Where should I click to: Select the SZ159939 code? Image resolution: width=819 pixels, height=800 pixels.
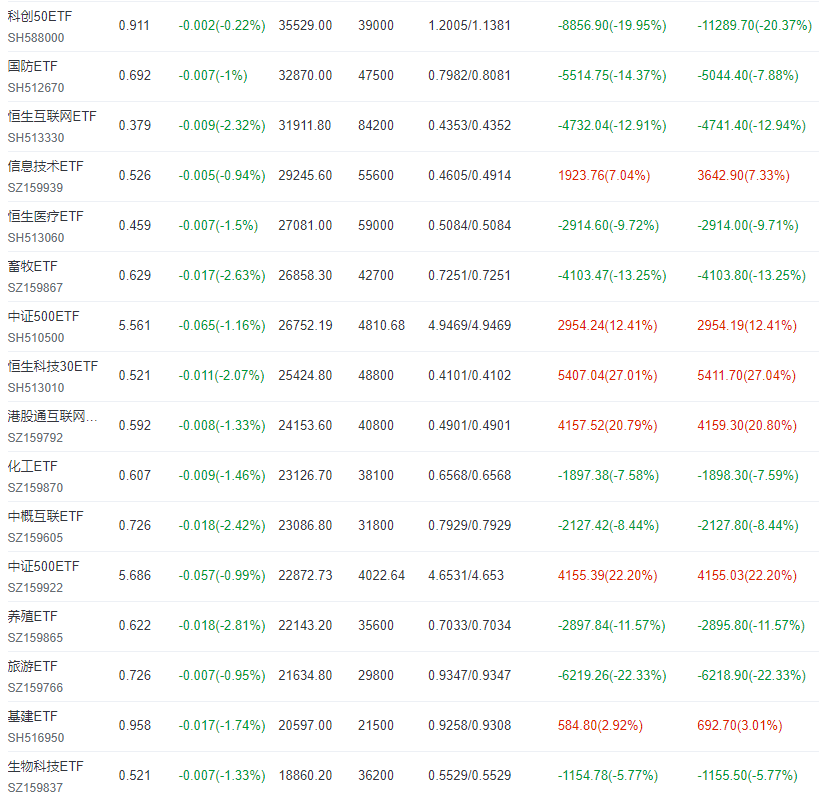click(35, 187)
